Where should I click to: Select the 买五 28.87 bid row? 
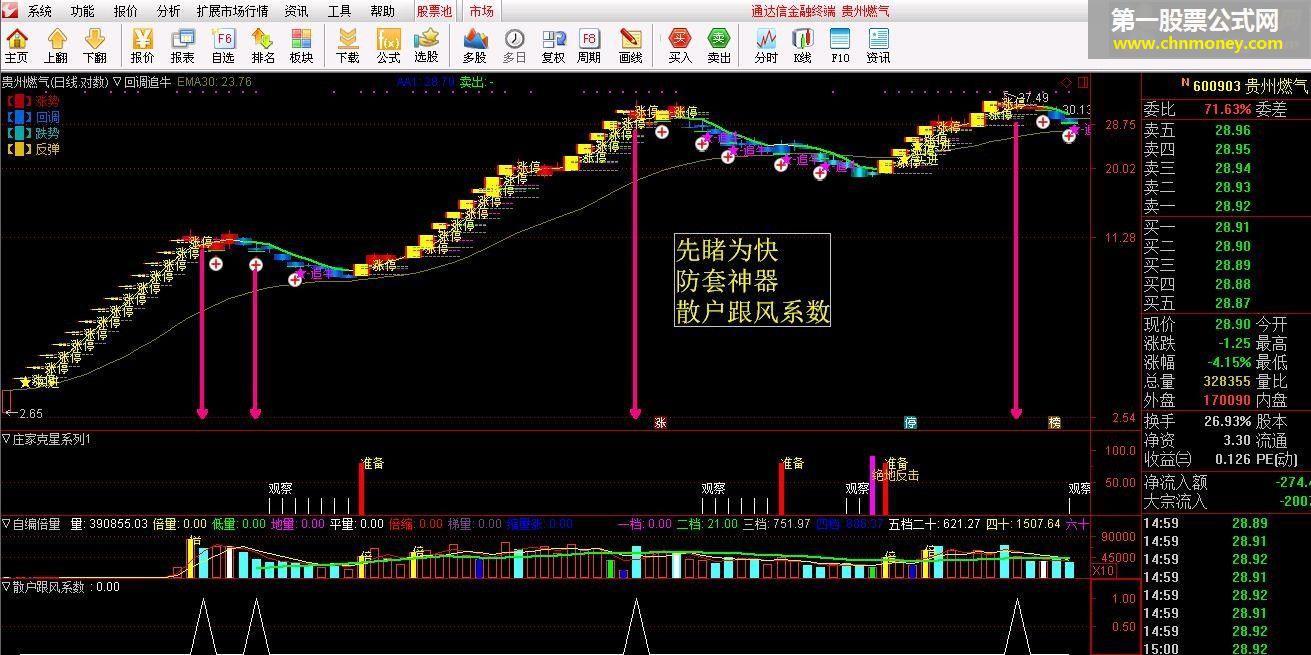(1226, 303)
